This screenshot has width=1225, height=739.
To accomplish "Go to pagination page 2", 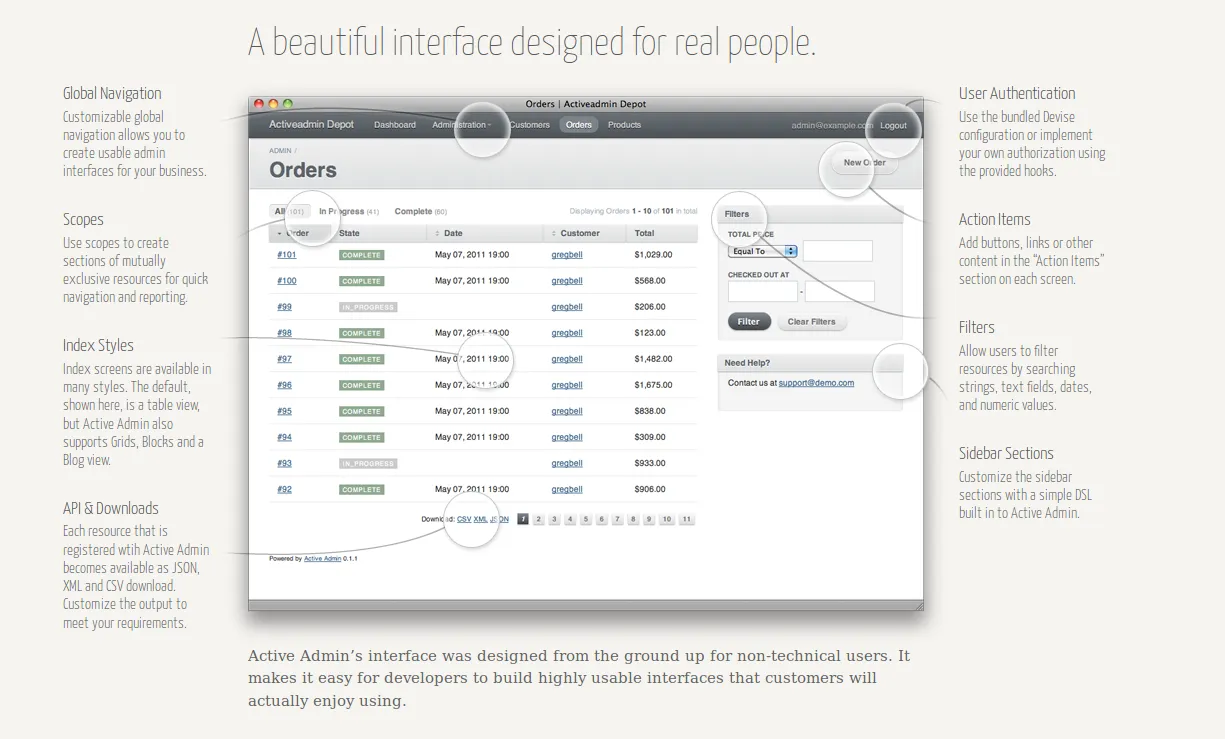I will [538, 519].
